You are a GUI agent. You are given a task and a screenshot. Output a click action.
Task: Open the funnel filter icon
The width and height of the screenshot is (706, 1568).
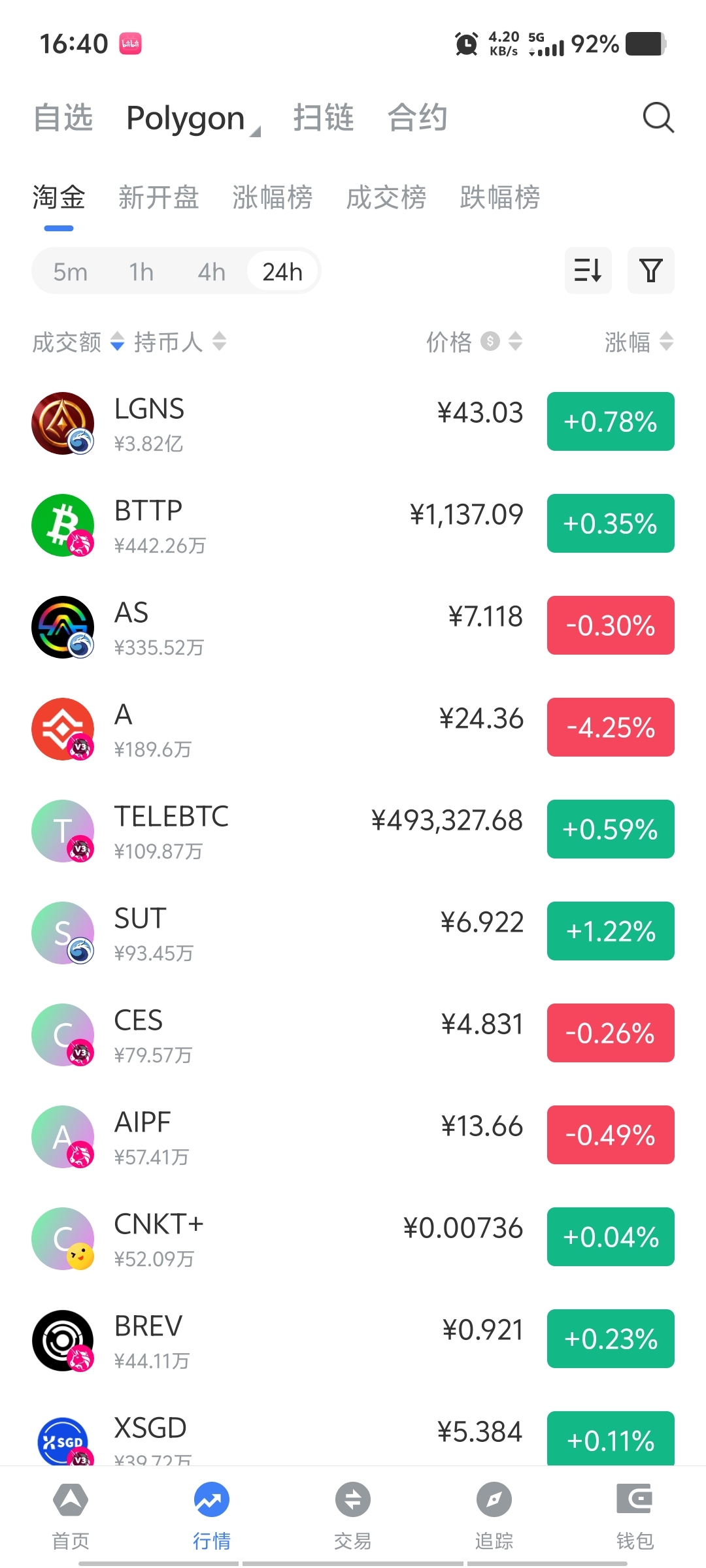click(x=650, y=270)
